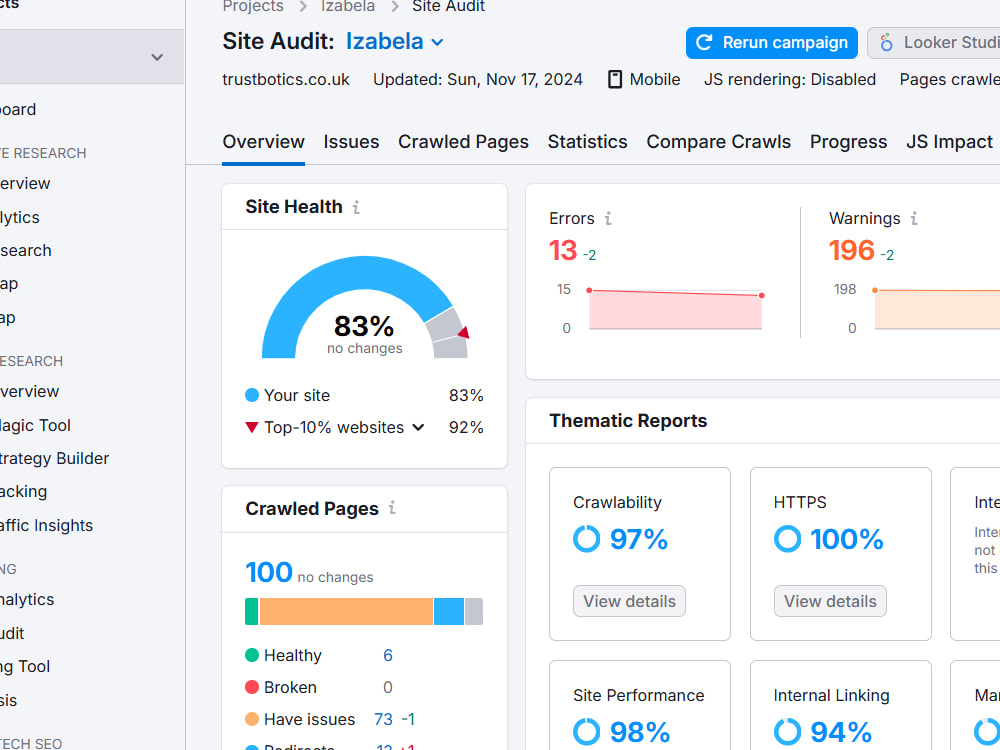This screenshot has height=750, width=1000.
Task: Switch to the Issues tab
Action: pos(351,142)
